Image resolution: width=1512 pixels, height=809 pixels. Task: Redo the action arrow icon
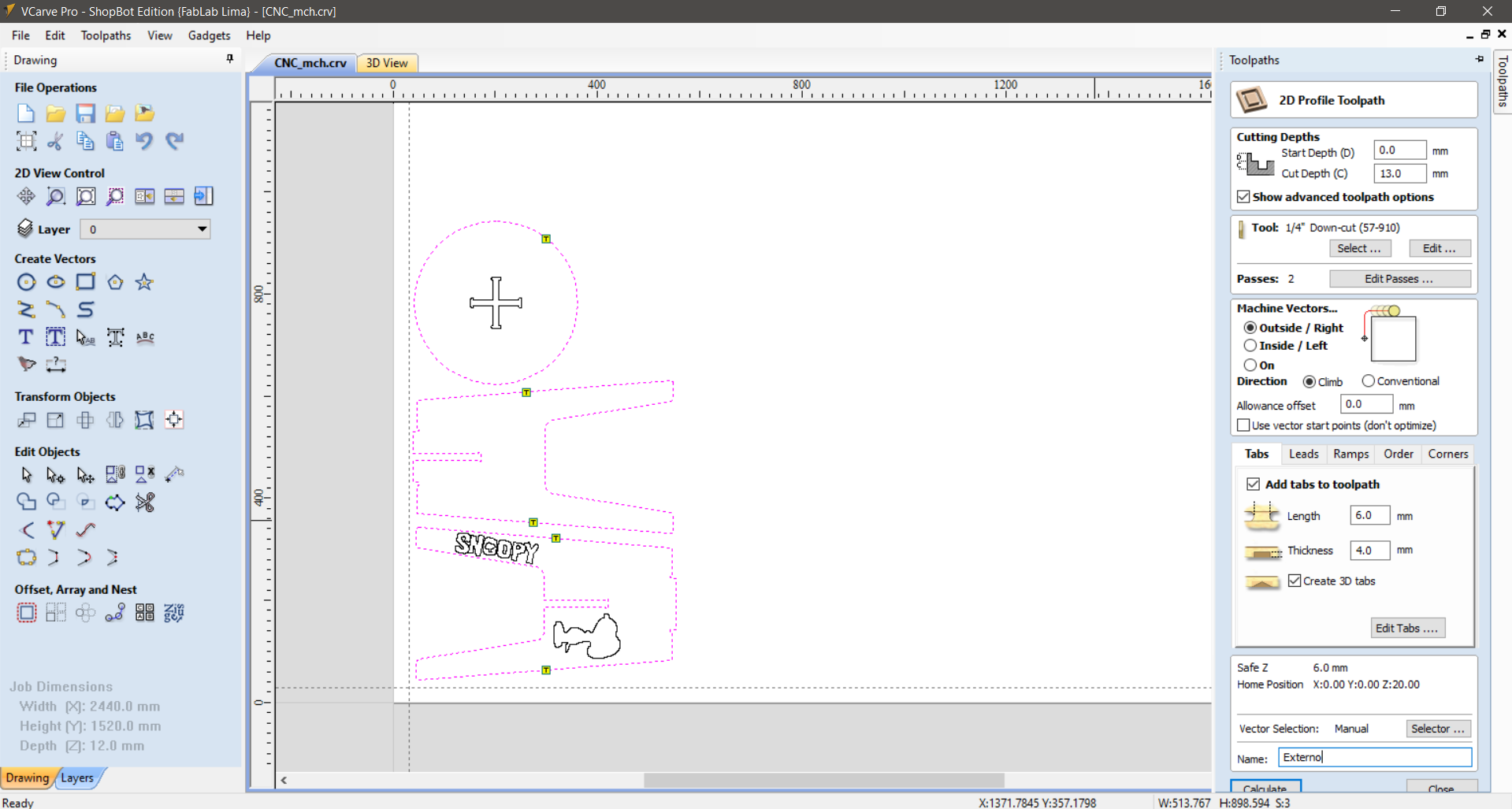pyautogui.click(x=174, y=141)
